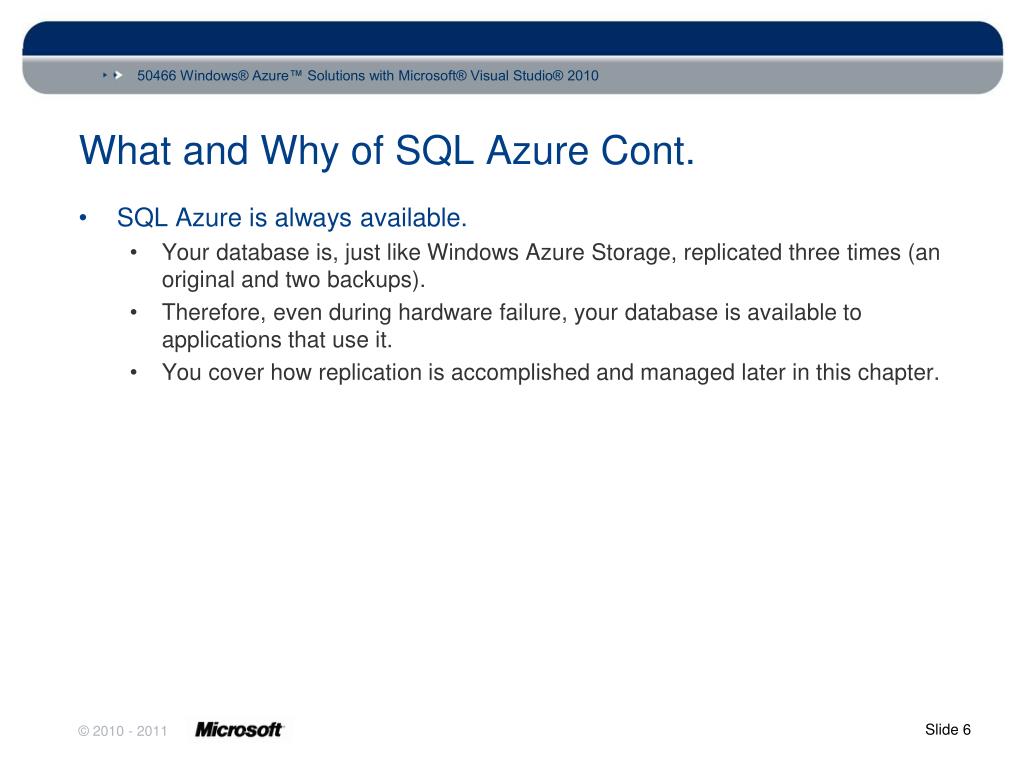Click the bullet dot before 'Your database is'
The height and width of the screenshot is (768, 1024).
pos(134,253)
